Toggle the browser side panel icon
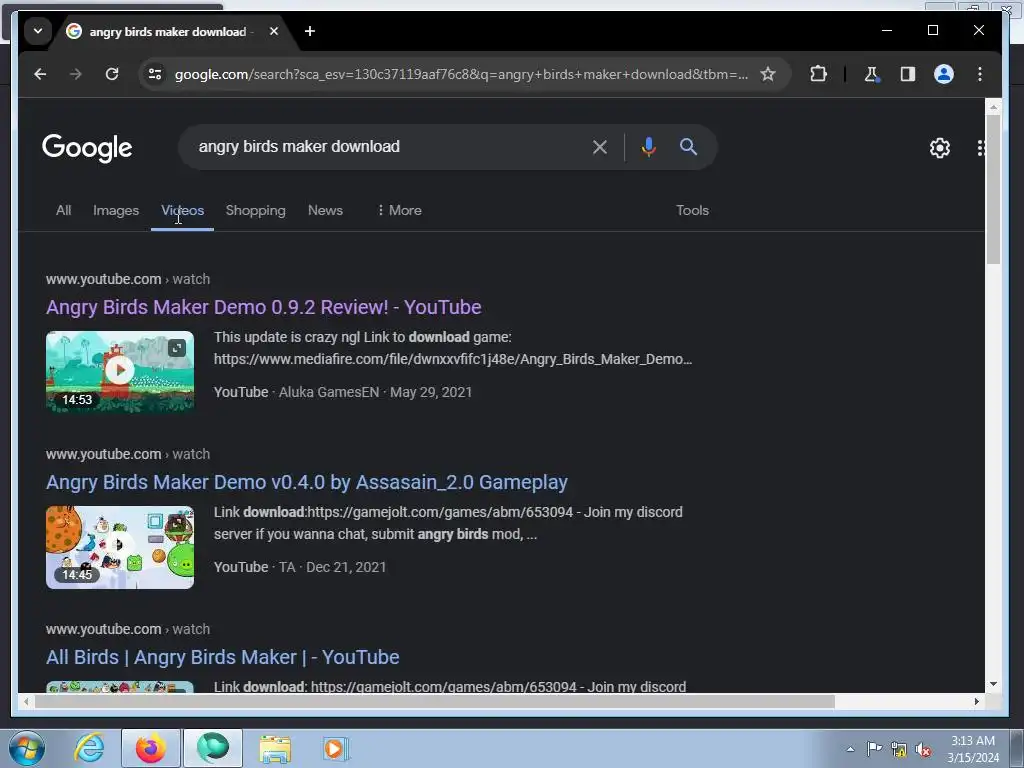Image resolution: width=1024 pixels, height=768 pixels. click(908, 74)
